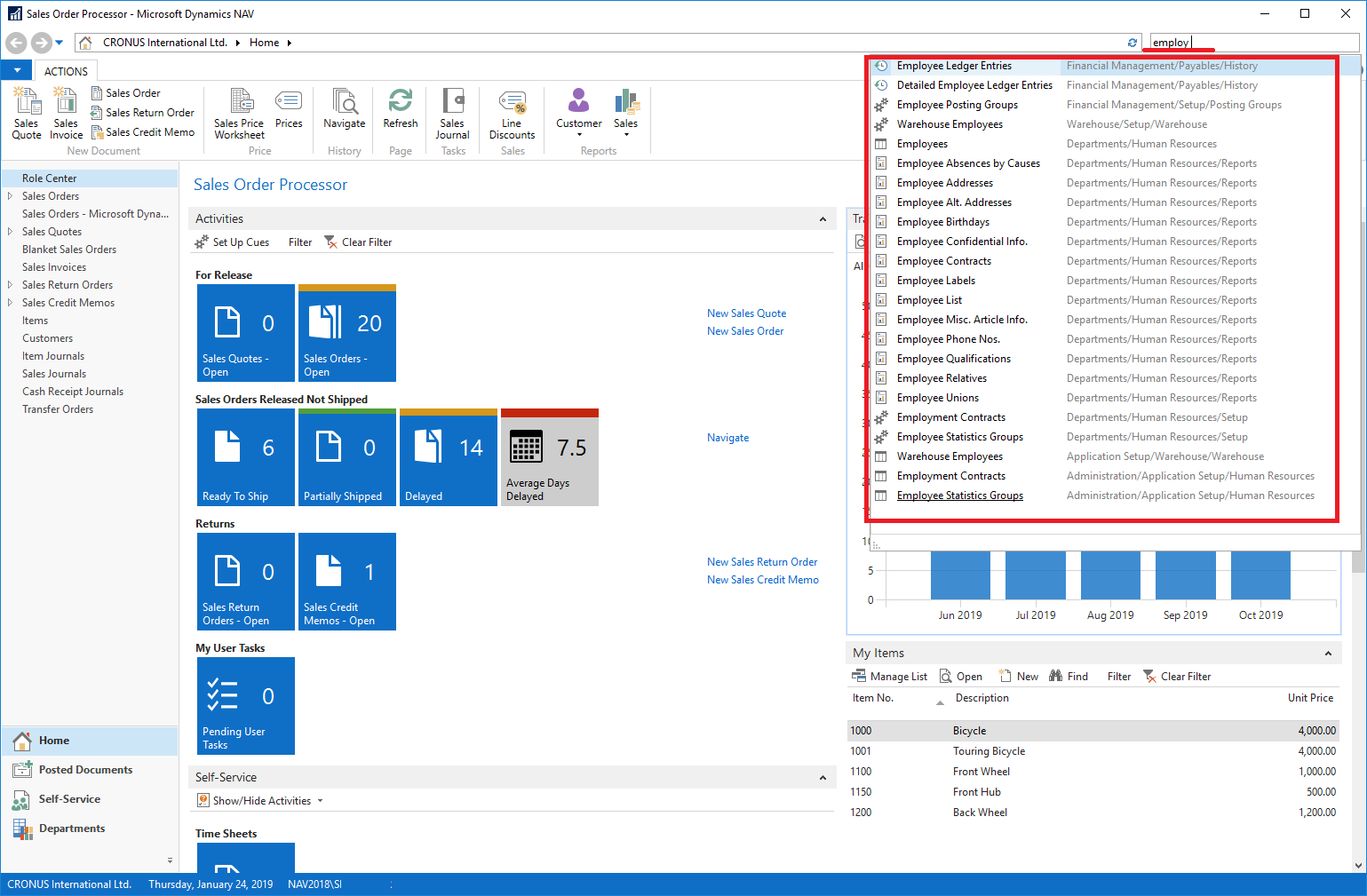Viewport: 1367px width, 896px height.
Task: Open the Sales Quotes - Open cue tile
Action: point(246,333)
